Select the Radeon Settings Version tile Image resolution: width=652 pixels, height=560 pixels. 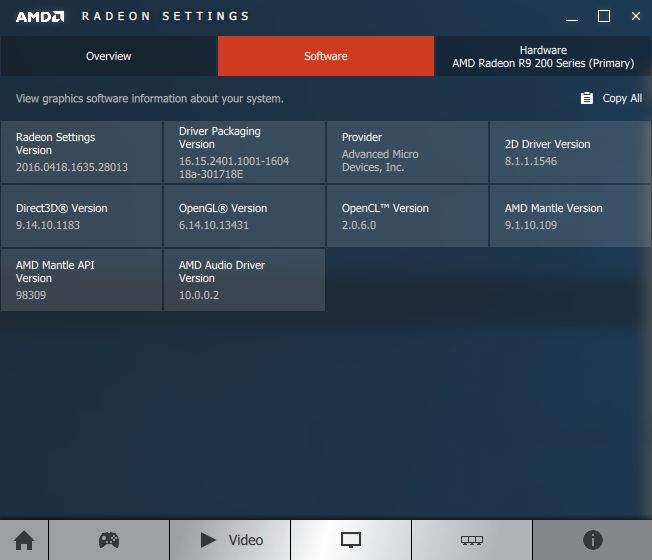pos(82,152)
